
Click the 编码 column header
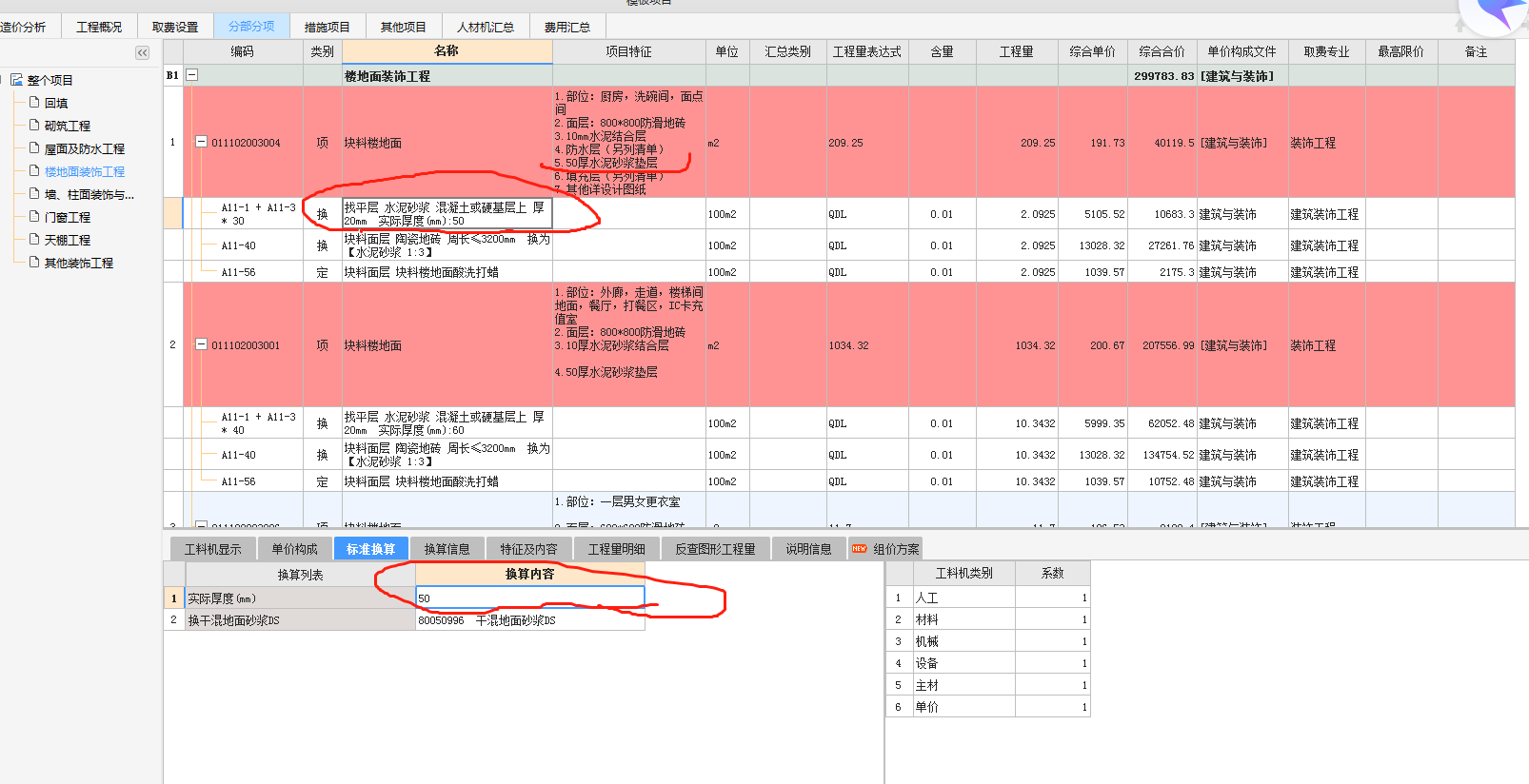[243, 51]
